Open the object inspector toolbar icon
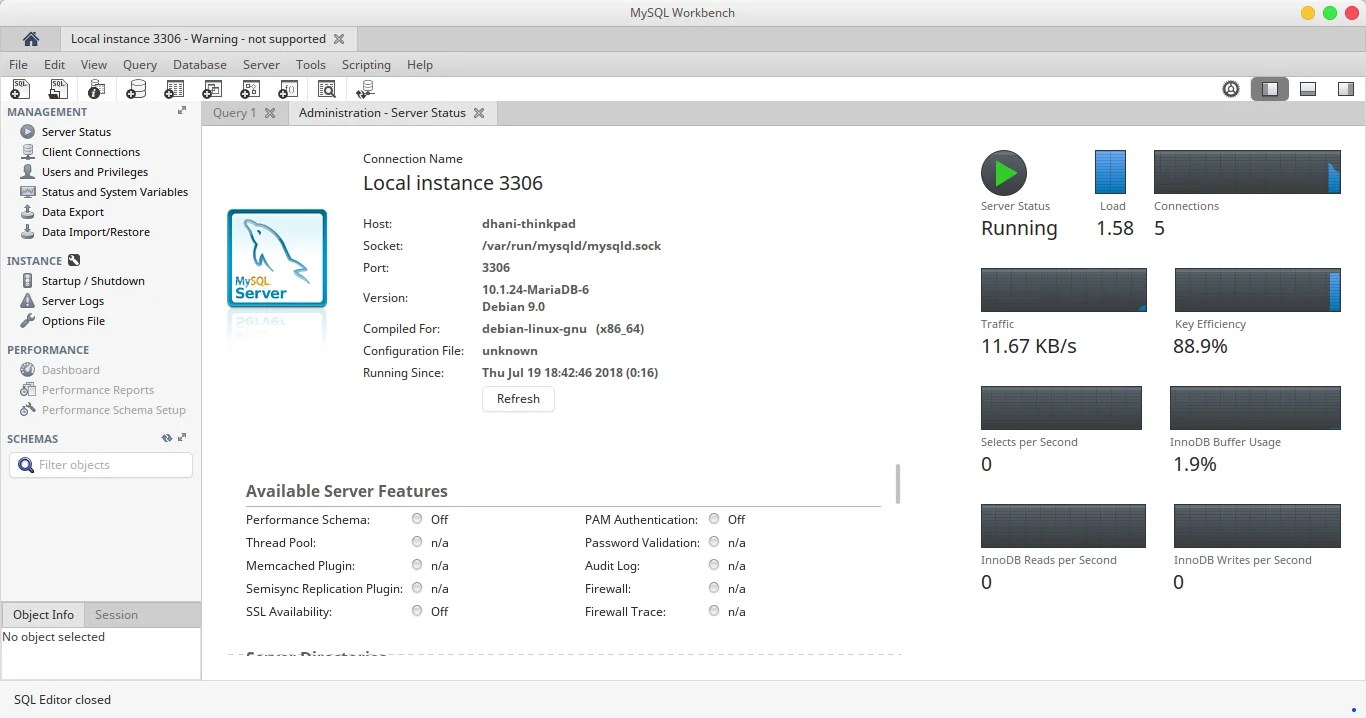This screenshot has height=718, width=1366. pos(96,89)
